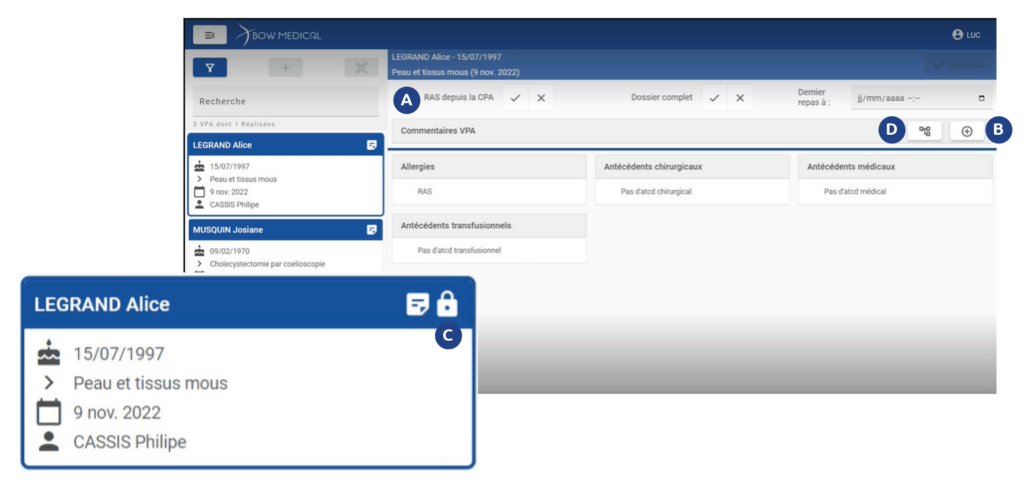Click the expand arrows button above the search
The height and width of the screenshot is (485, 1024).
(361, 67)
